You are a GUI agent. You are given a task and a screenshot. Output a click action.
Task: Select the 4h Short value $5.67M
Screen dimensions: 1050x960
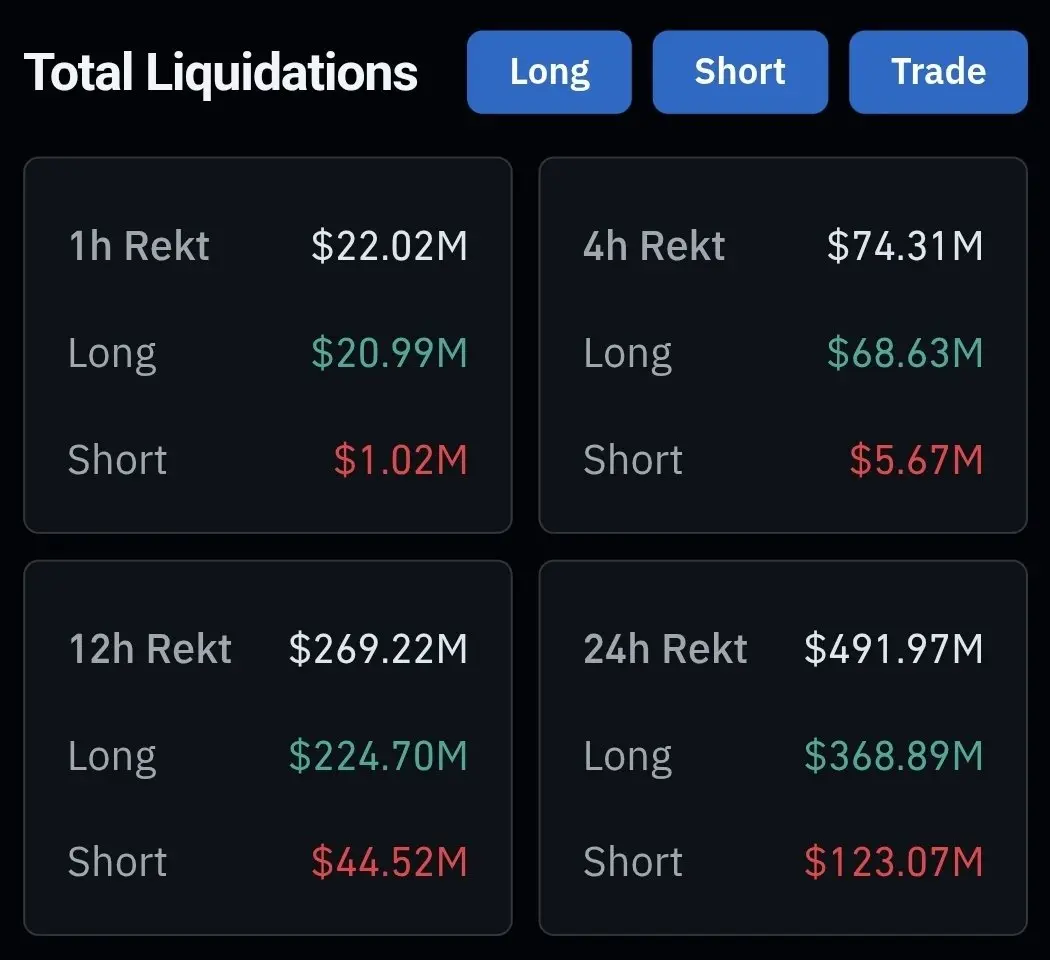click(x=916, y=460)
